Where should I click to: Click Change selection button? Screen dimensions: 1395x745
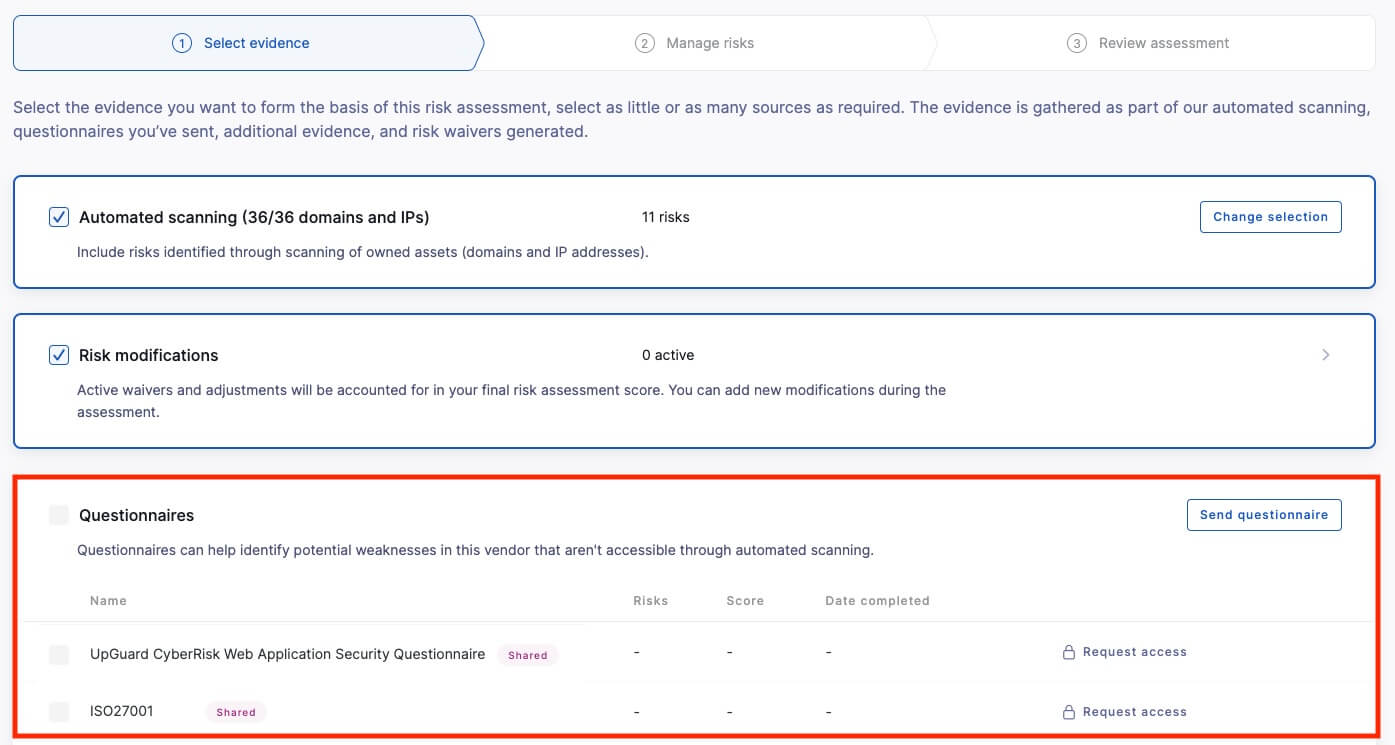(1270, 217)
